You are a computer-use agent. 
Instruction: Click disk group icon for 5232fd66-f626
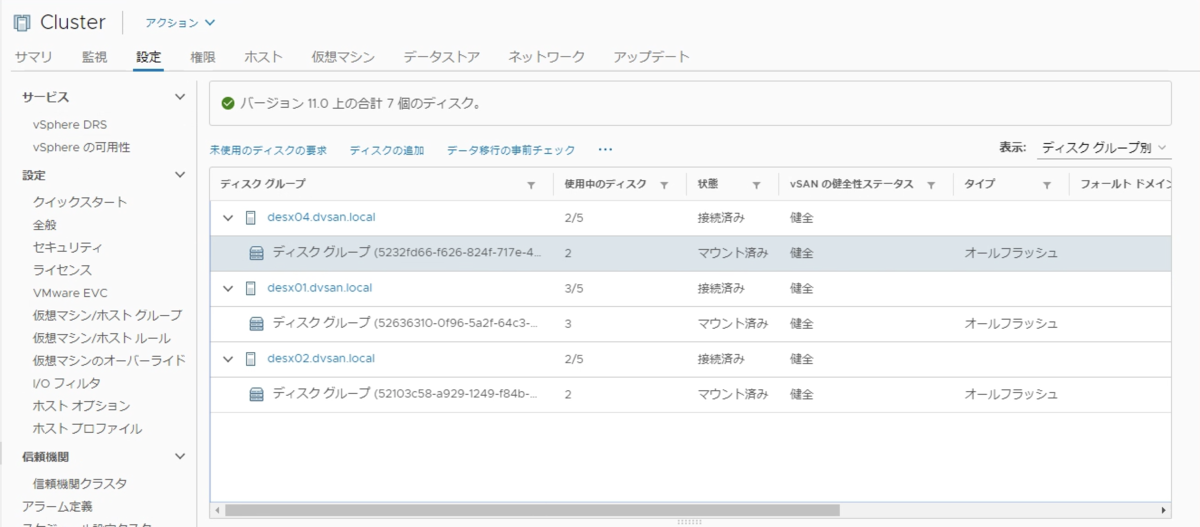256,253
